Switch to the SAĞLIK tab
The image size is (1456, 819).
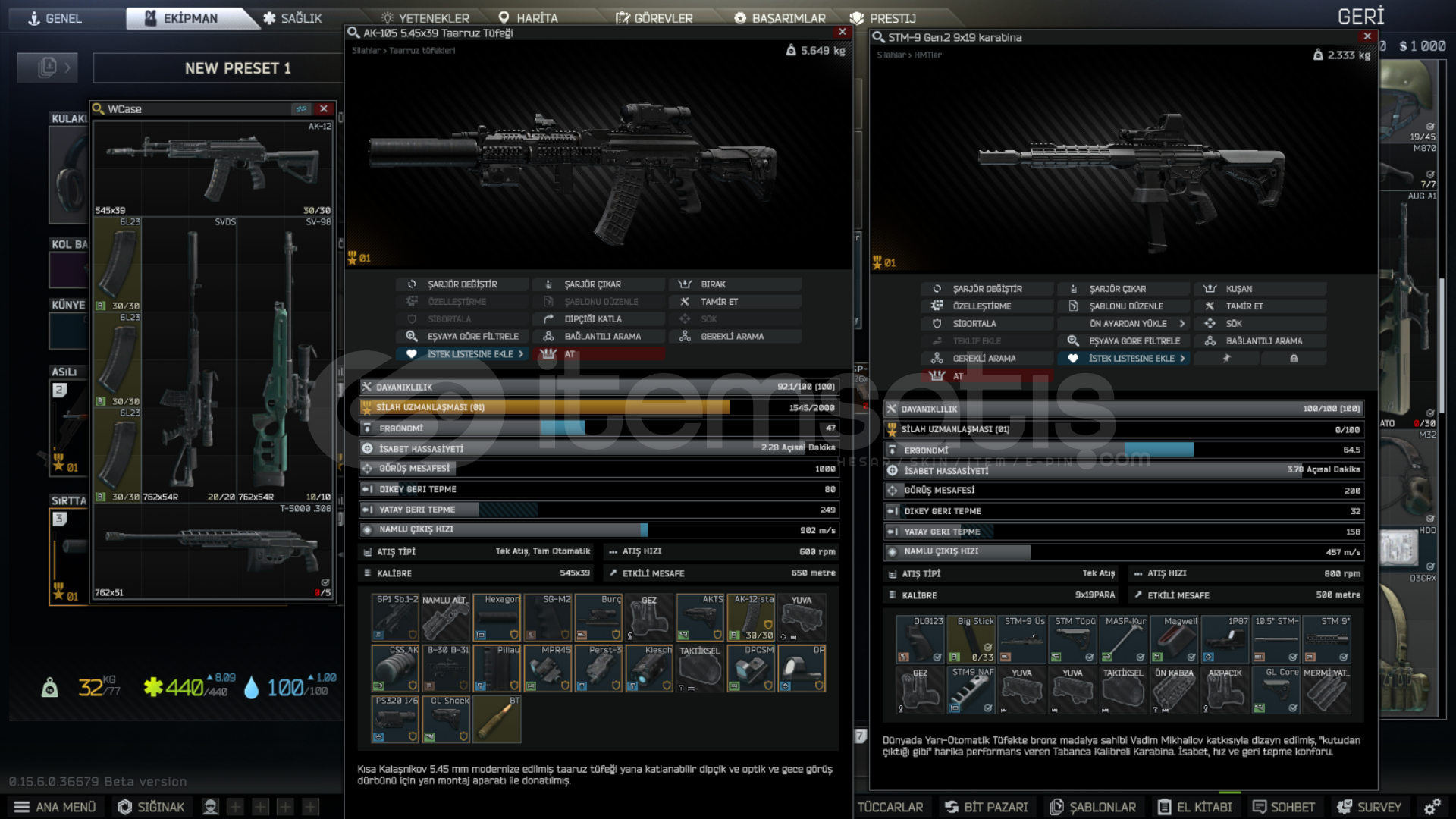coord(293,18)
